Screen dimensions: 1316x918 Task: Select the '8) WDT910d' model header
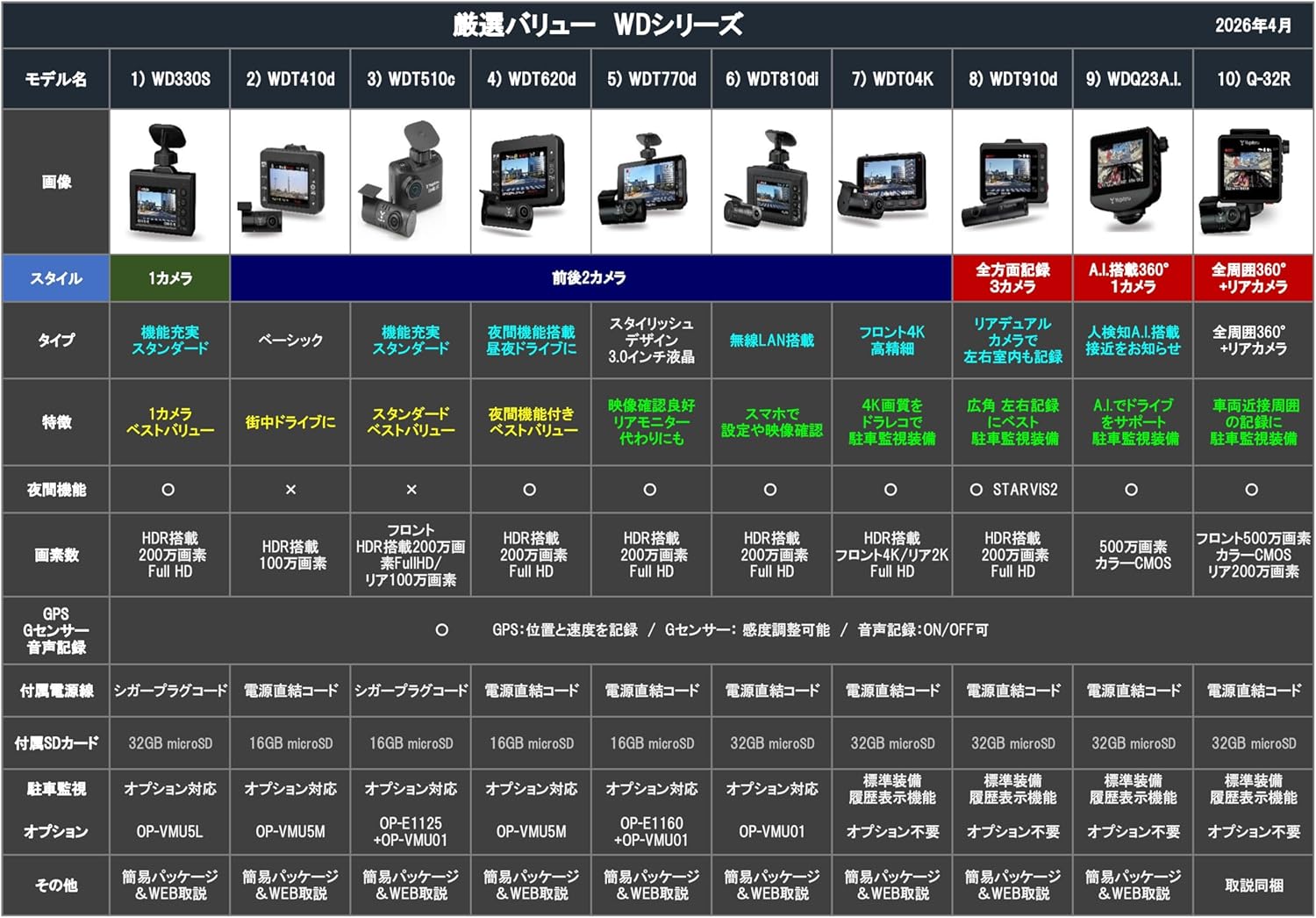click(1012, 79)
